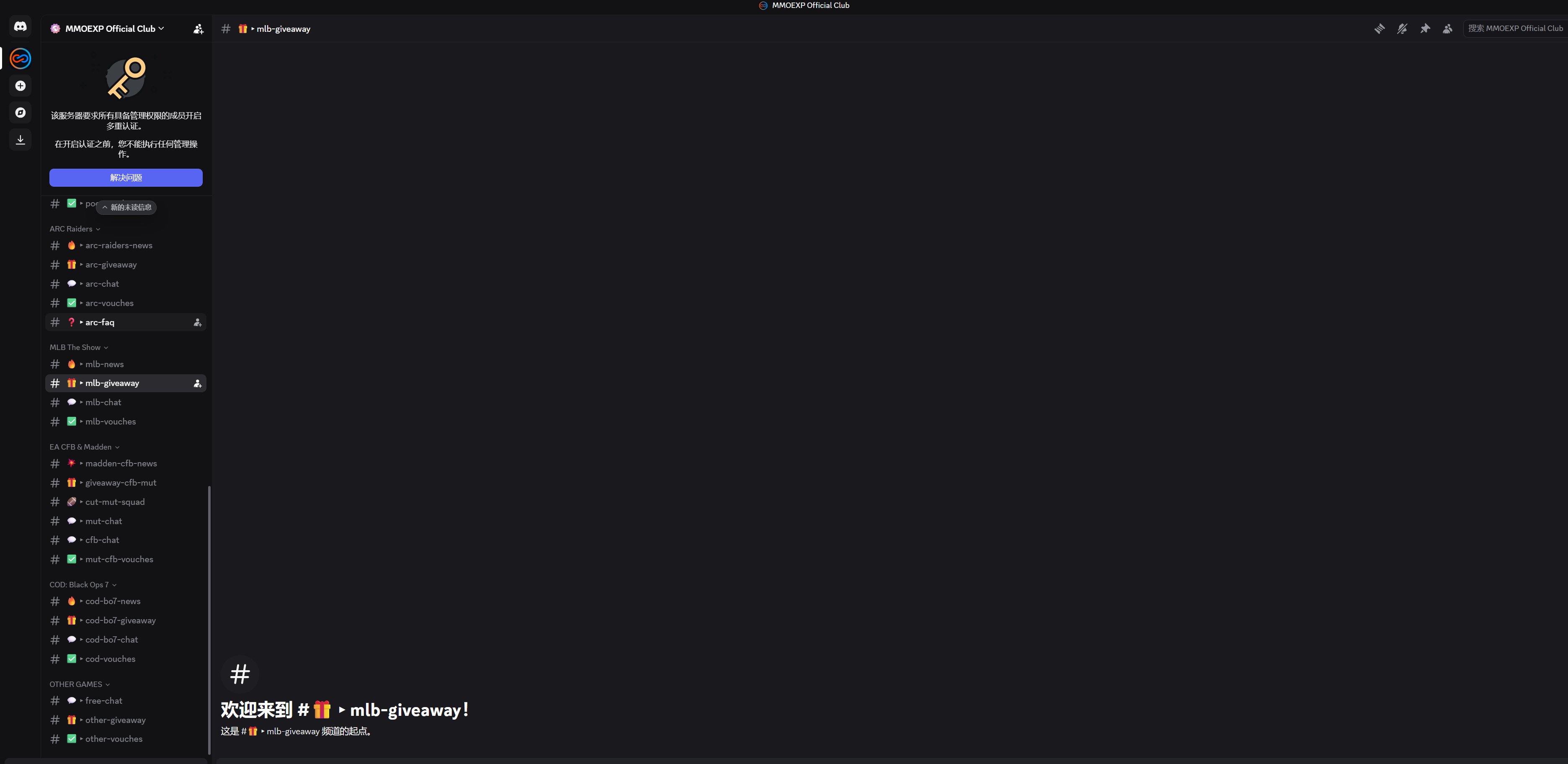The image size is (1568, 764).
Task: Open the cfb-chat channel
Action: [126, 540]
